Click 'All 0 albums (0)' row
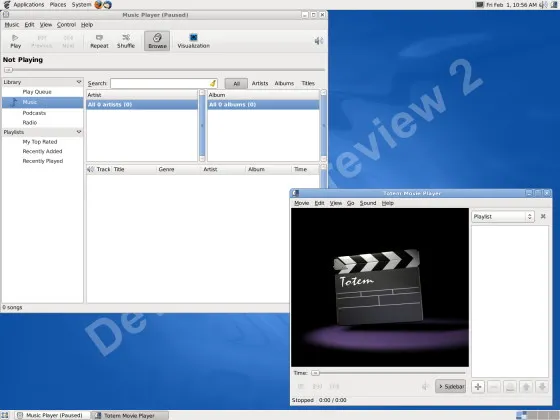This screenshot has height=420, width=560. (263, 105)
